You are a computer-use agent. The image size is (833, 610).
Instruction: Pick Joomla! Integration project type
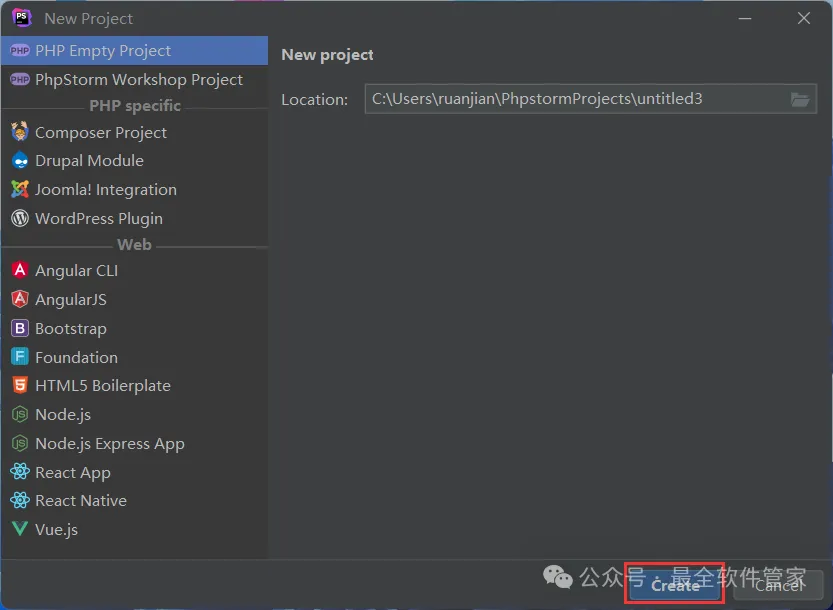pyautogui.click(x=134, y=190)
